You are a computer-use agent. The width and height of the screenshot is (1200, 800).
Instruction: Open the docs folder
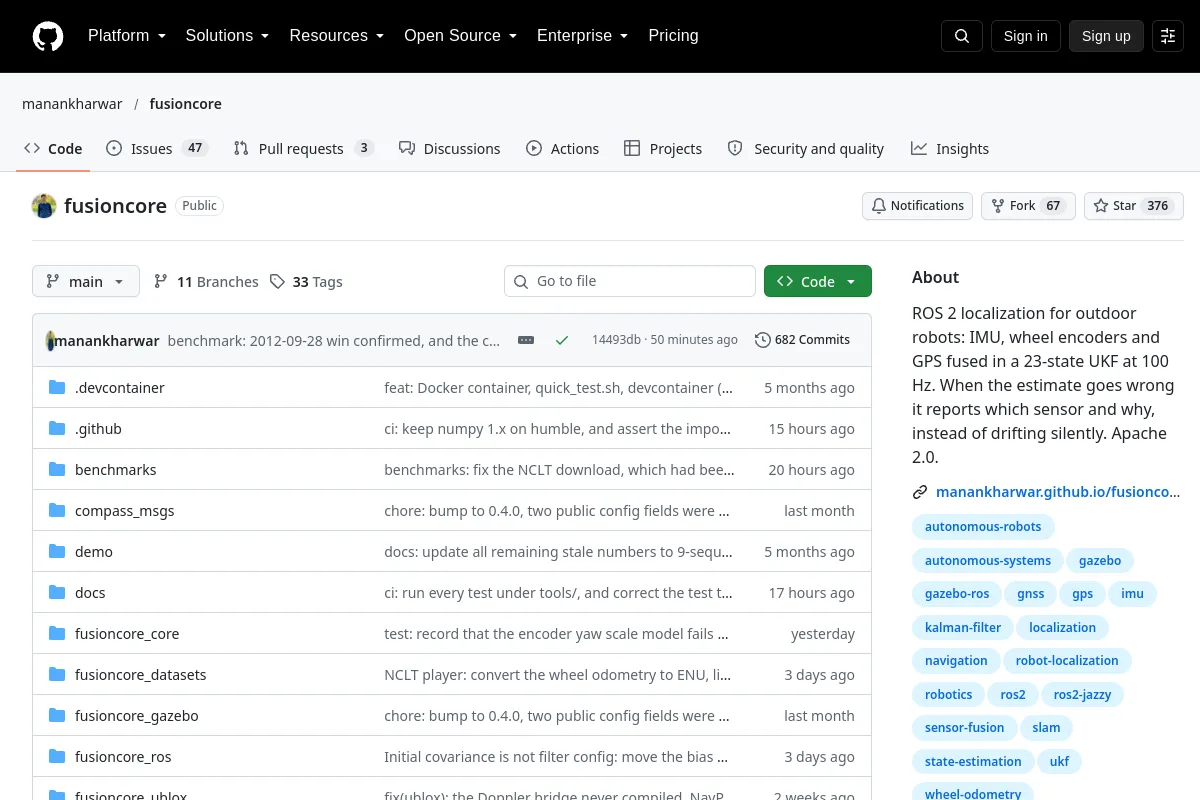(90, 593)
